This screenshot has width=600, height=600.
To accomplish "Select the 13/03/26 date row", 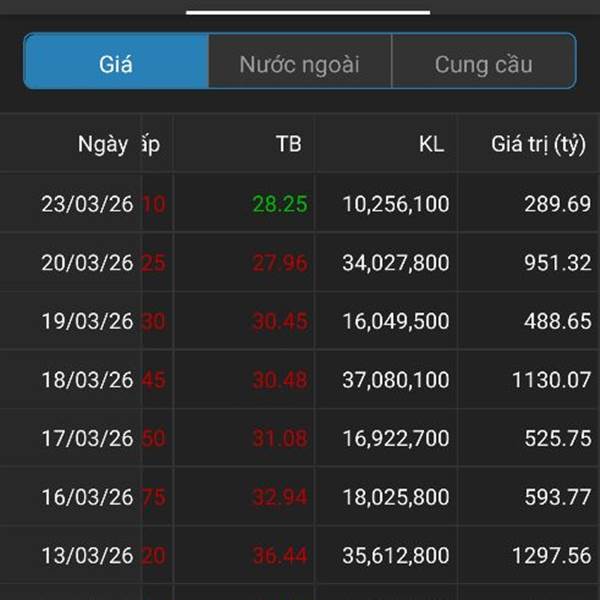I will (x=87, y=555).
